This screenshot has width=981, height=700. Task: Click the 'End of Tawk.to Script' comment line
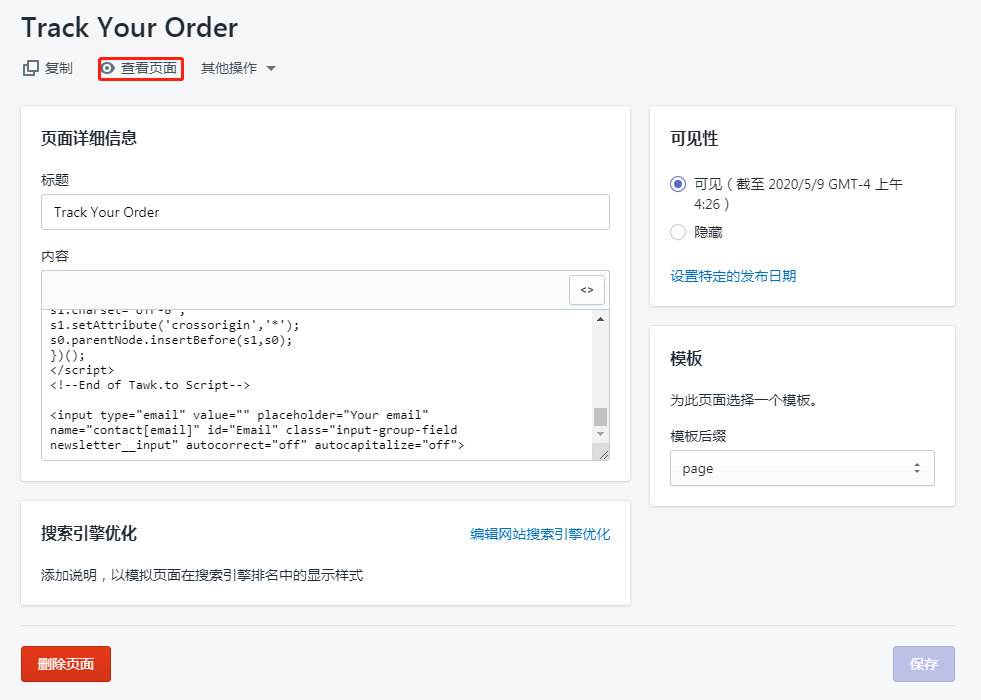(x=150, y=385)
